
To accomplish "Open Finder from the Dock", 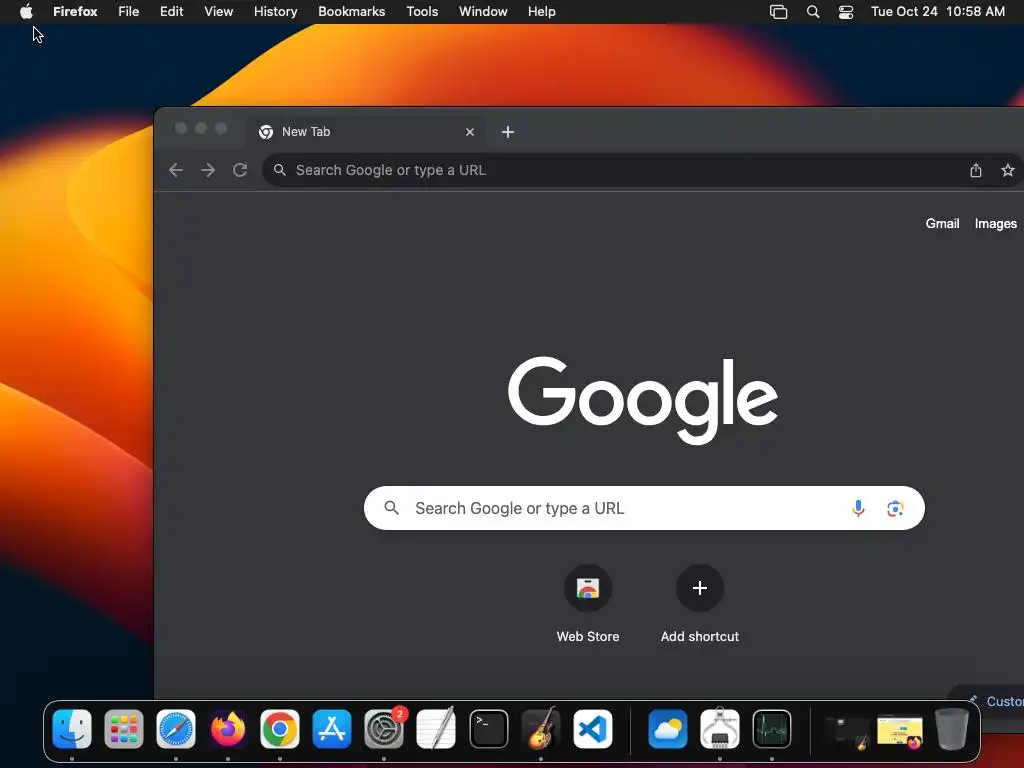I will 72,729.
